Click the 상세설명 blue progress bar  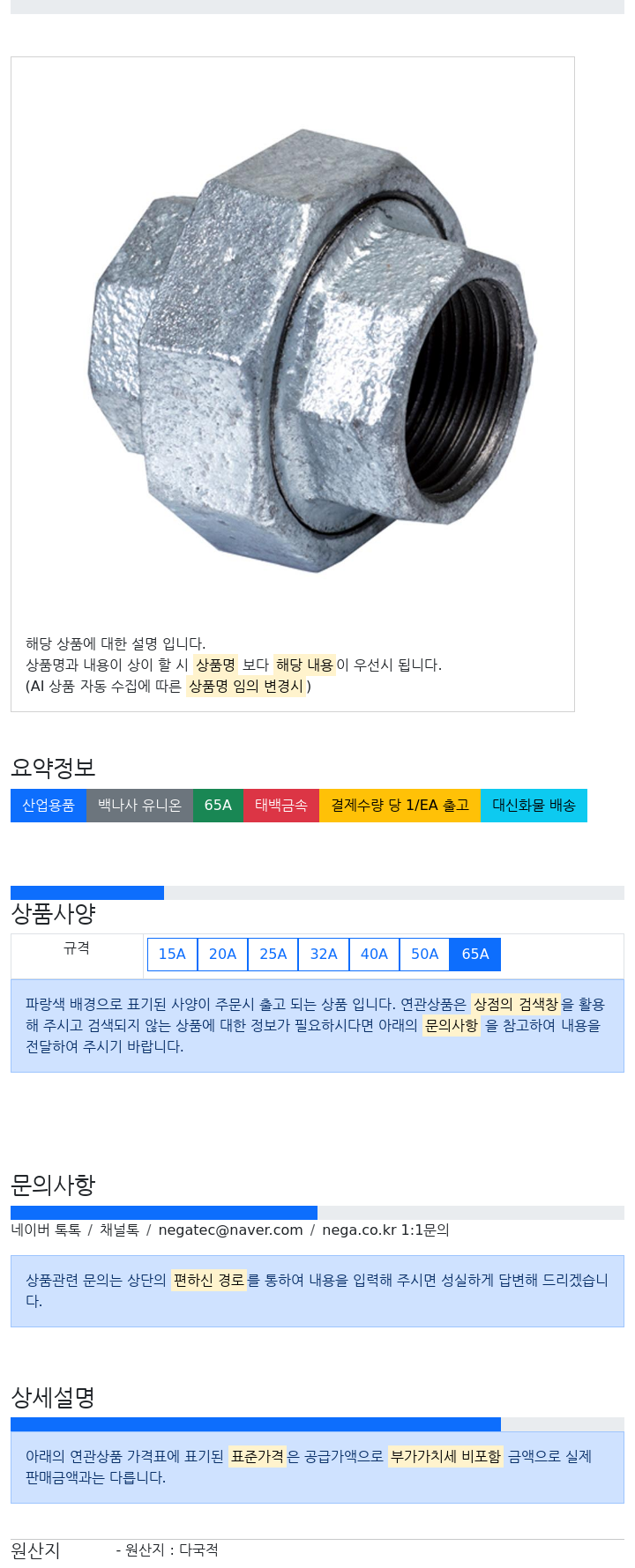256,1424
